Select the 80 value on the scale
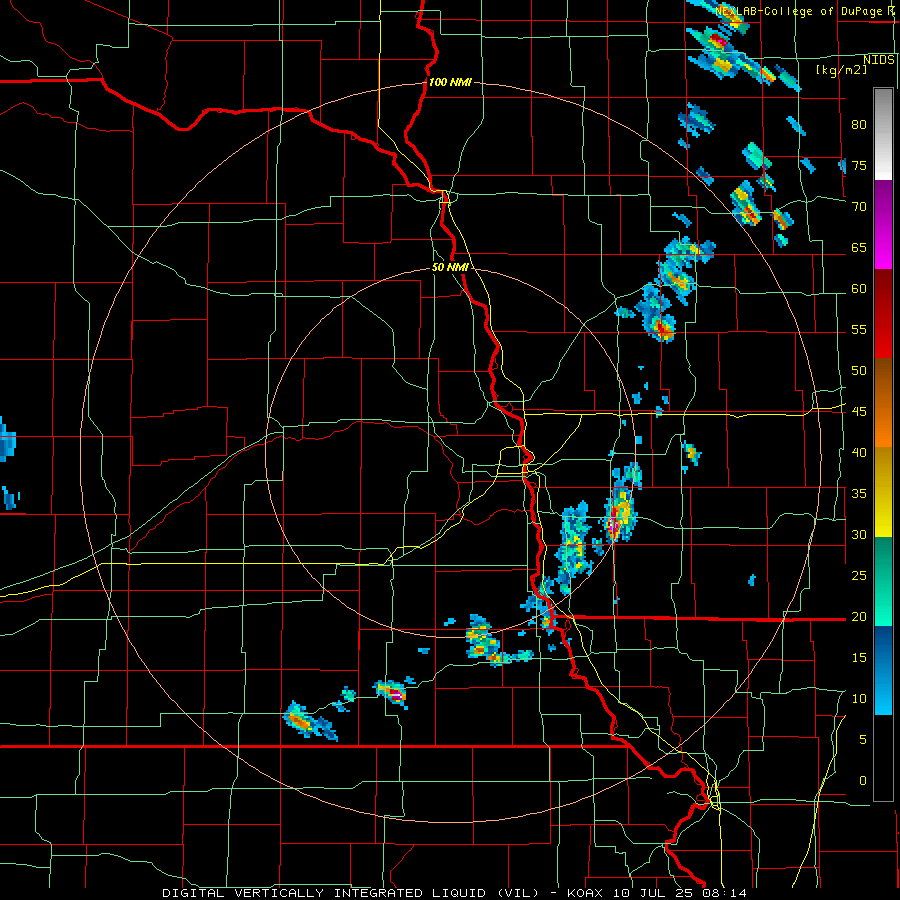This screenshot has width=900, height=900. [859, 125]
